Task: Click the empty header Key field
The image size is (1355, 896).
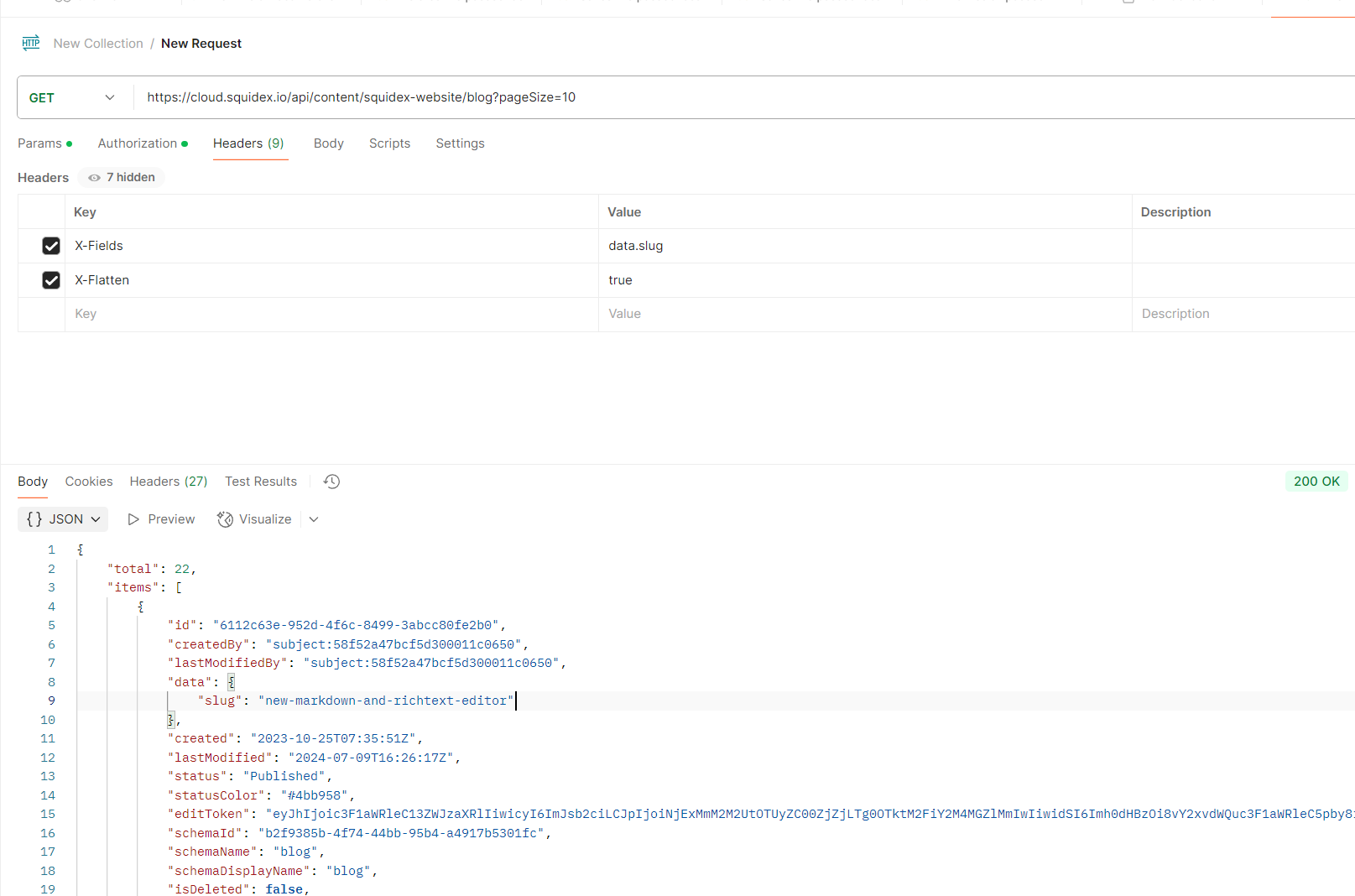Action: 331,314
